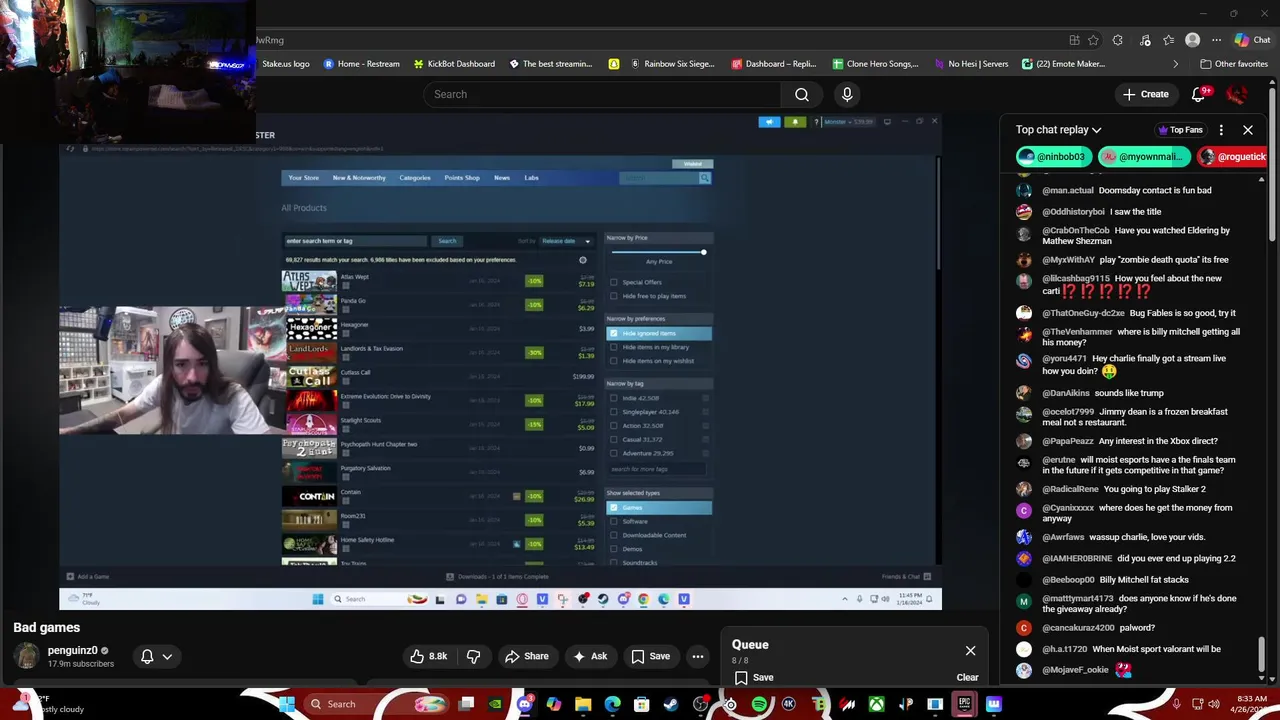Add page to favorites star
1280x720 pixels.
pos(1093,40)
